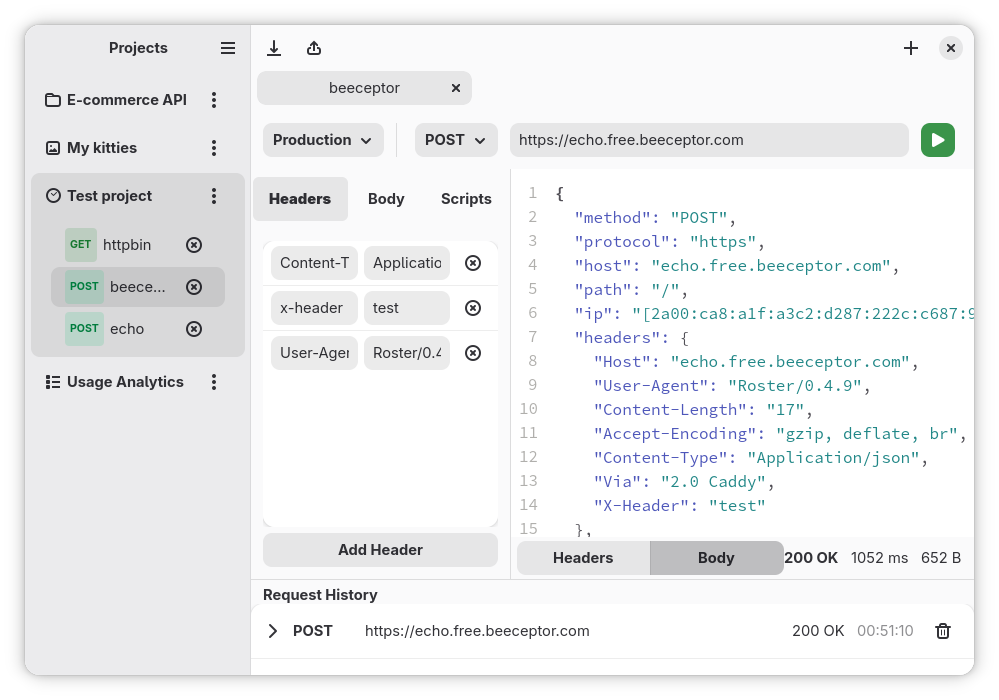Edit the x-header name field

click(x=314, y=308)
